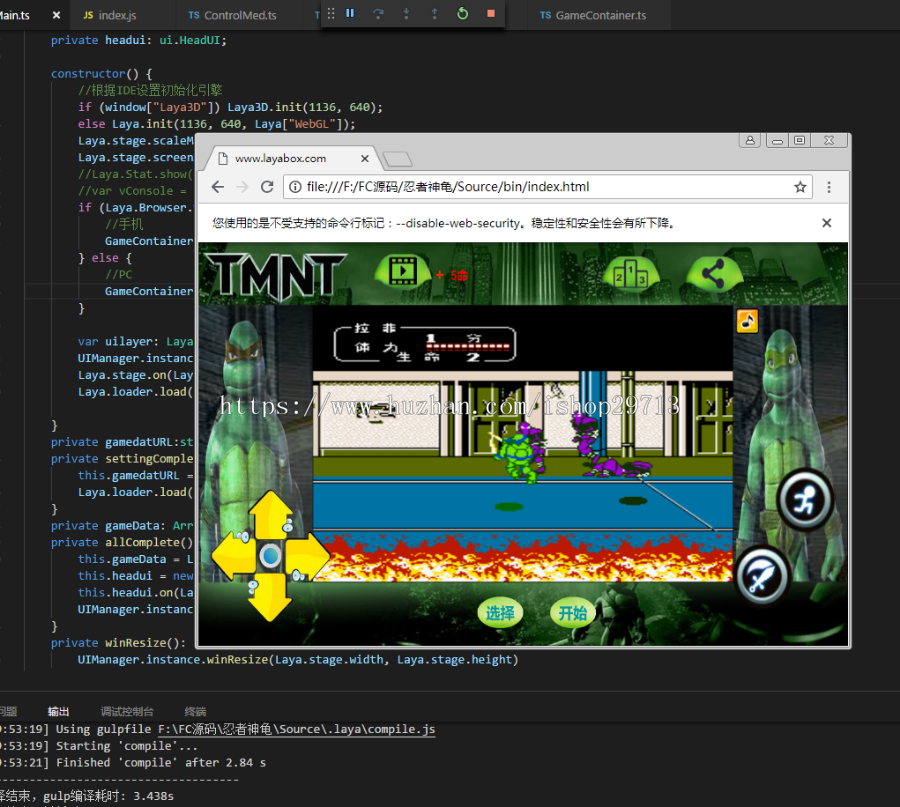Stop debugging with the red square
Image resolution: width=900 pixels, height=807 pixels.
point(491,13)
